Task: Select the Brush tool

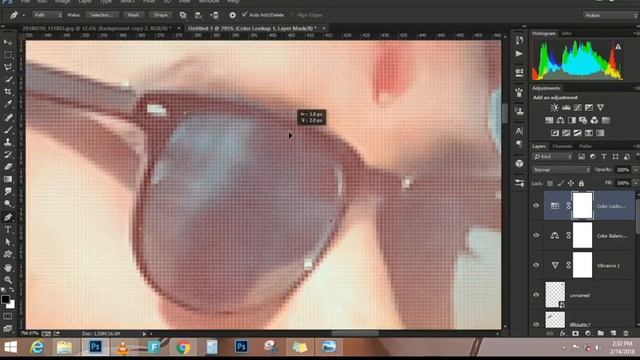Action: coord(8,130)
